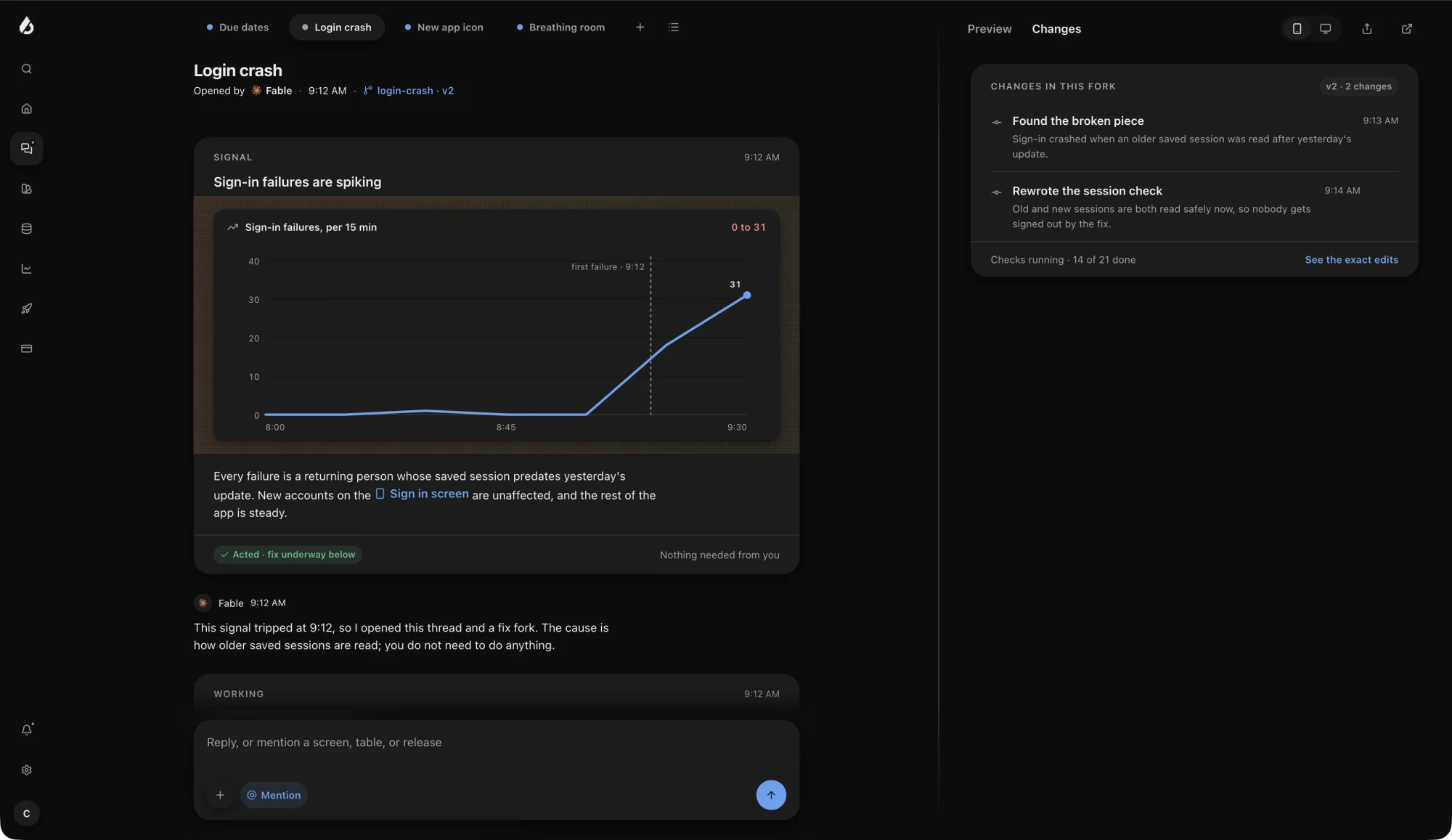The image size is (1452, 840).
Task: Open the login-crash · v2 fork link
Action: click(x=409, y=91)
